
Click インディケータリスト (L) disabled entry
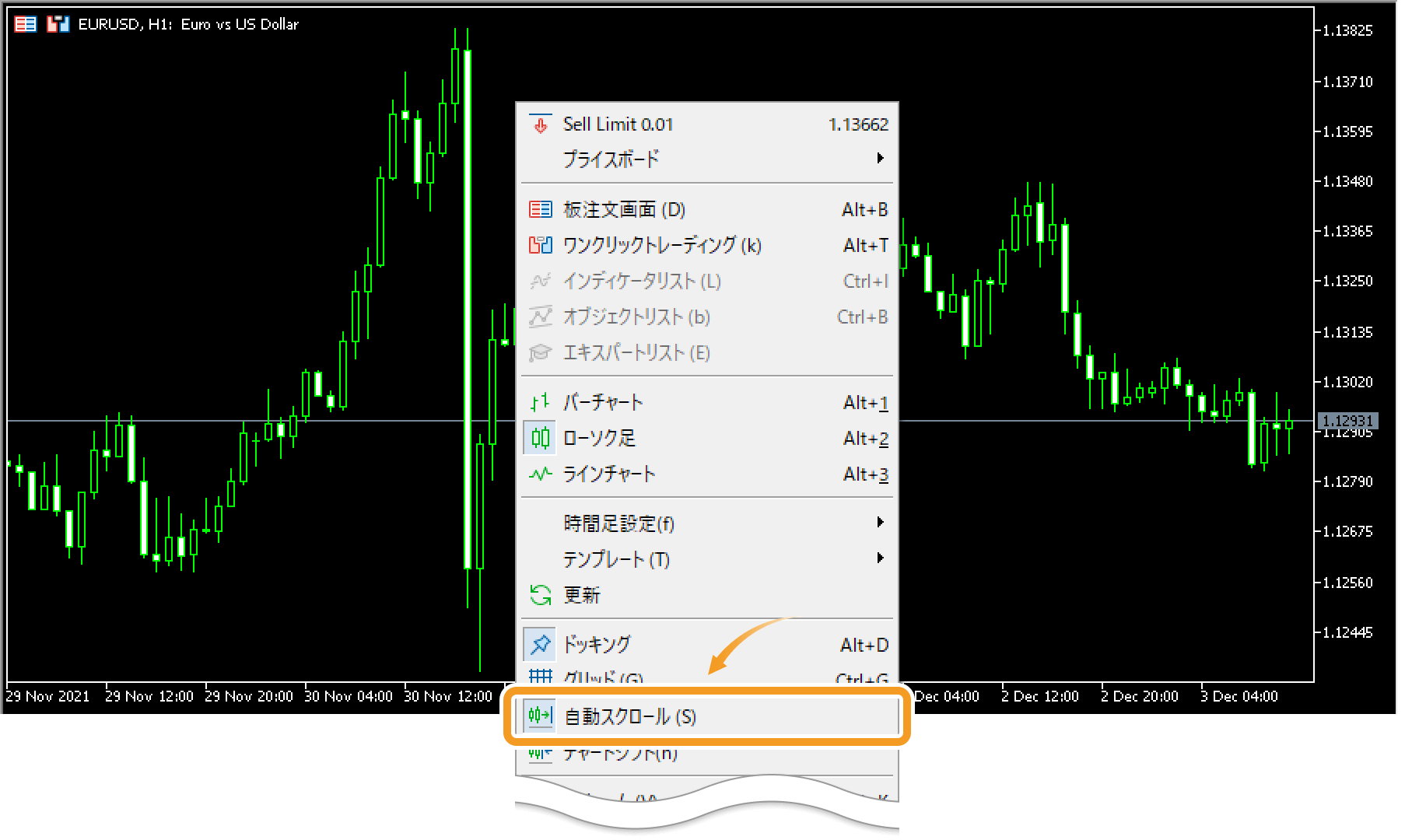click(707, 281)
